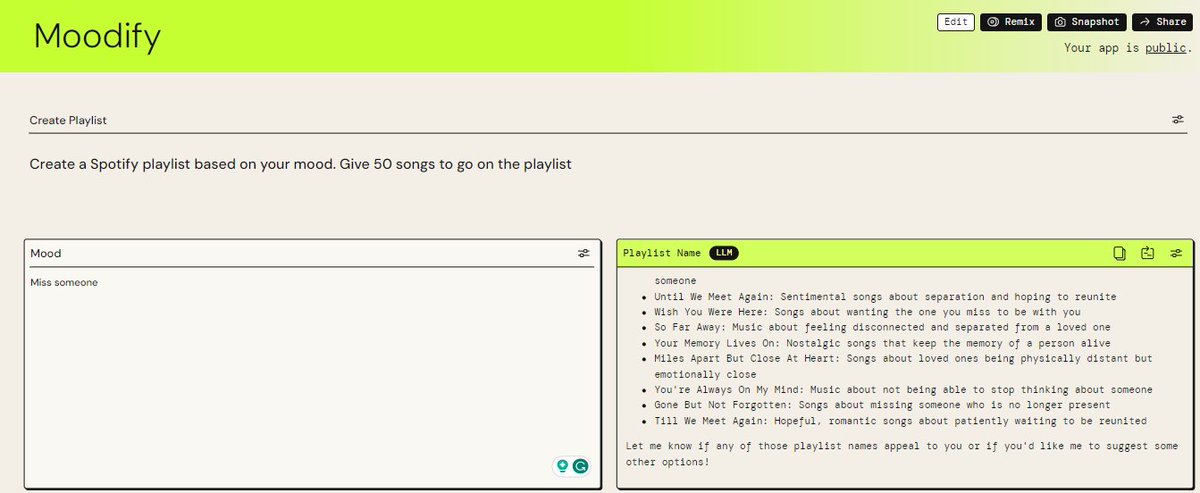The width and height of the screenshot is (1200, 493).
Task: Click the 'Gone But Not Forgotten' suggestion line
Action: [x=882, y=405]
